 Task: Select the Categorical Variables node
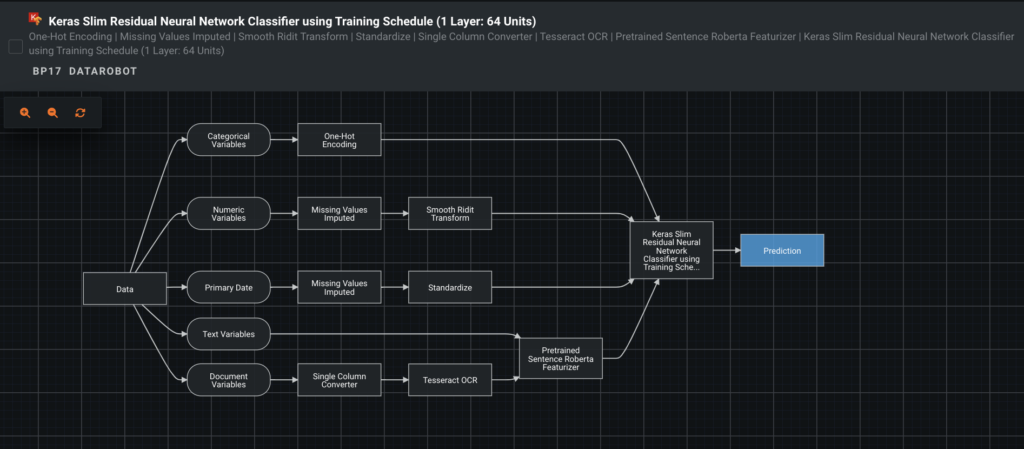tap(229, 140)
